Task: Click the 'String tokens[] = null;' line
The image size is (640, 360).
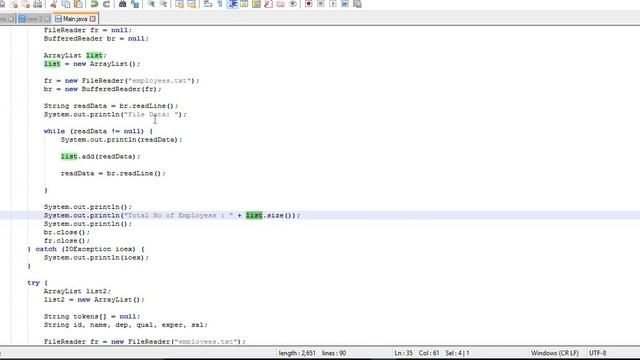Action: click(x=92, y=317)
